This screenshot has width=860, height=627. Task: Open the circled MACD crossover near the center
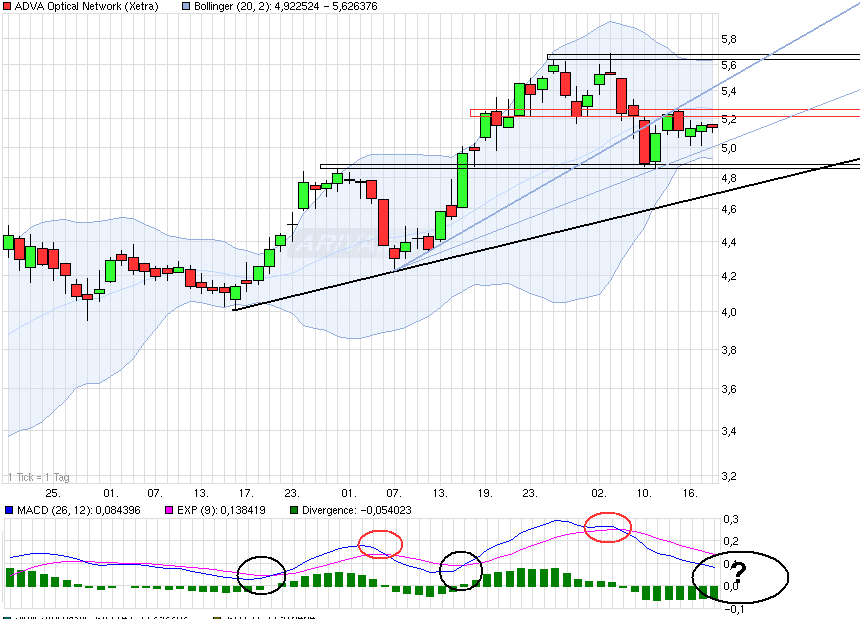point(459,572)
